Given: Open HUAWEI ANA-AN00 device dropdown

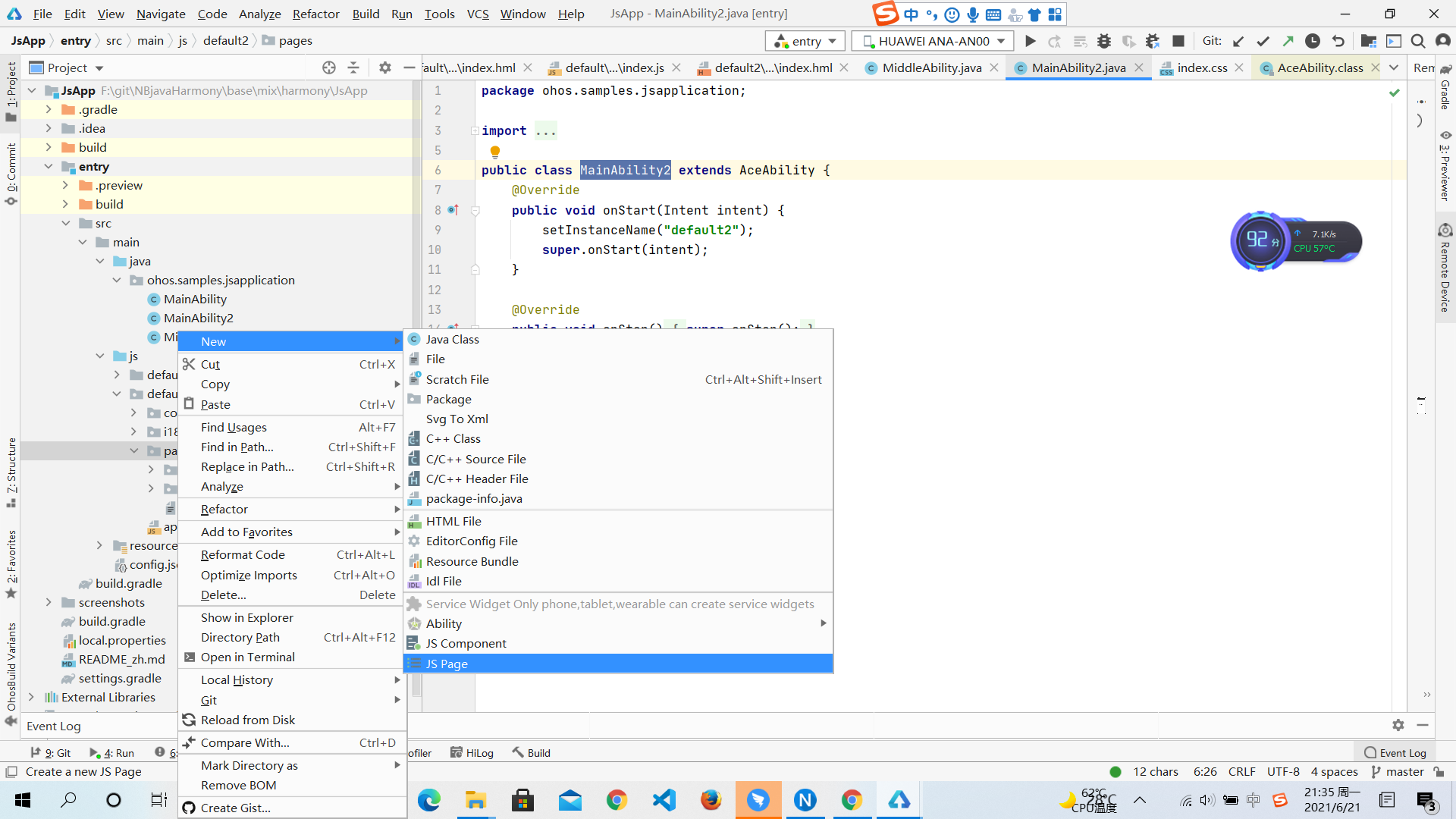Looking at the screenshot, I should pyautogui.click(x=933, y=41).
